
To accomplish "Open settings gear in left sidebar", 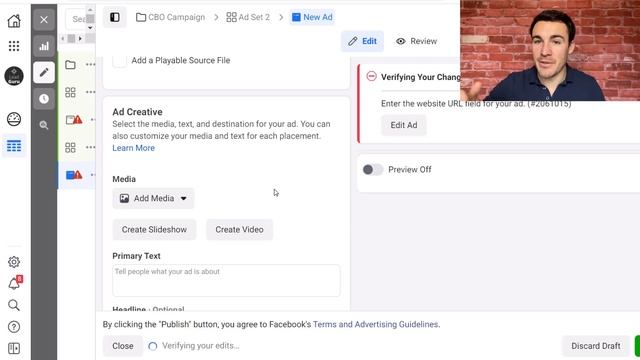I will (14, 262).
